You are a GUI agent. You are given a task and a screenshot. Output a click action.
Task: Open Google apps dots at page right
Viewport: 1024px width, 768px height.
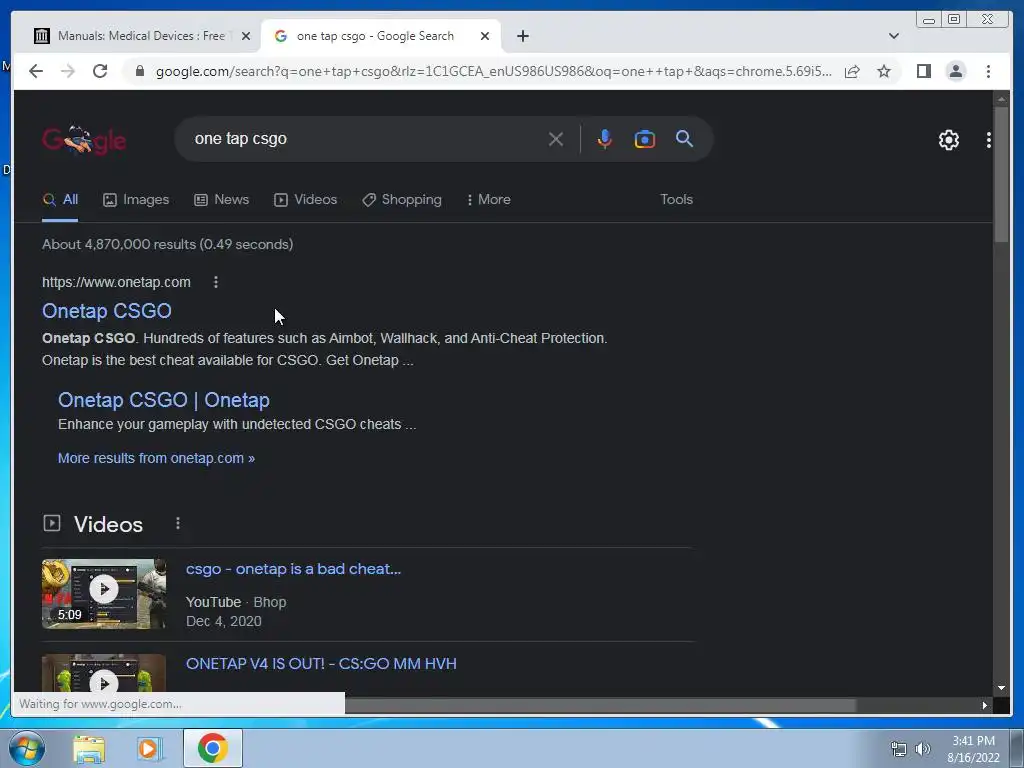coord(989,140)
